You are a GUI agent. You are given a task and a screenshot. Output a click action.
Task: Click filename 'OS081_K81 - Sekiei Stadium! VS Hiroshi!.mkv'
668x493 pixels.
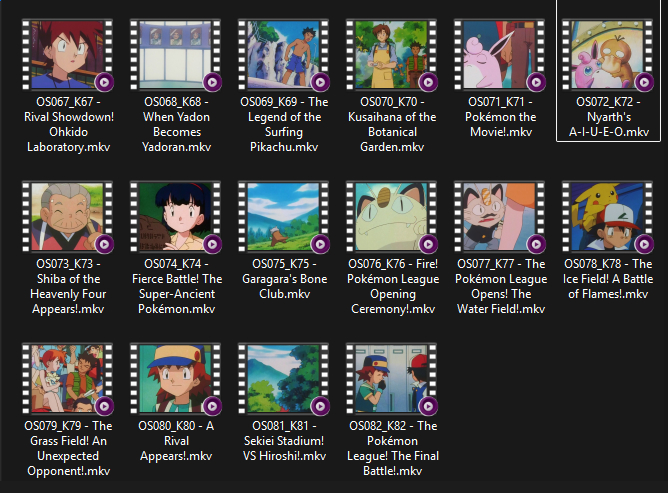click(x=284, y=441)
